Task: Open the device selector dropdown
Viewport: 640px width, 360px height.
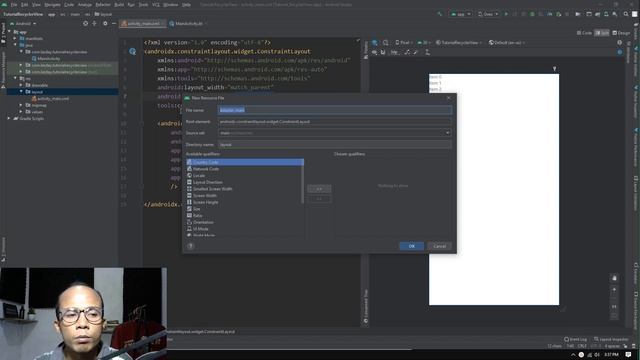Action: [x=488, y=14]
